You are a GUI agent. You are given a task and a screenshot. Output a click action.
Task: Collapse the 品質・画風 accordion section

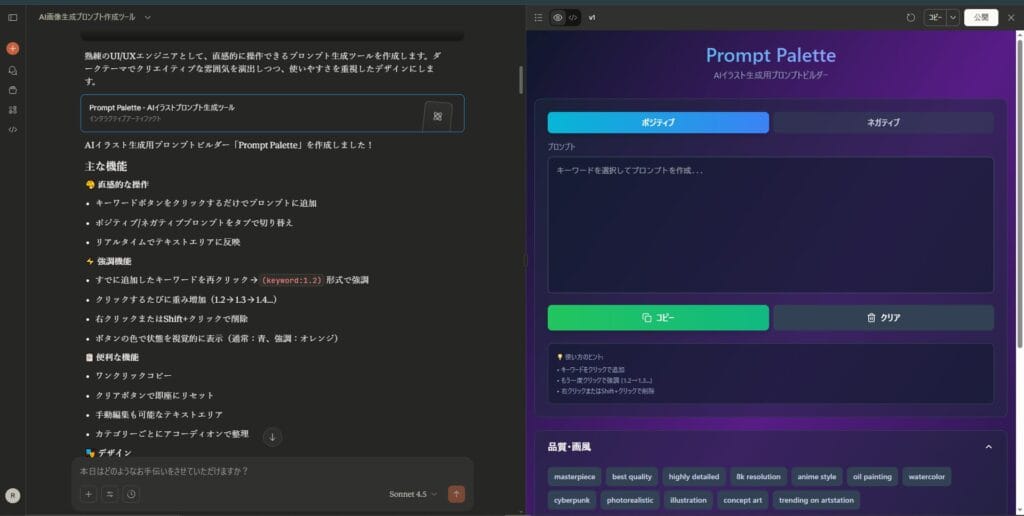(988, 447)
